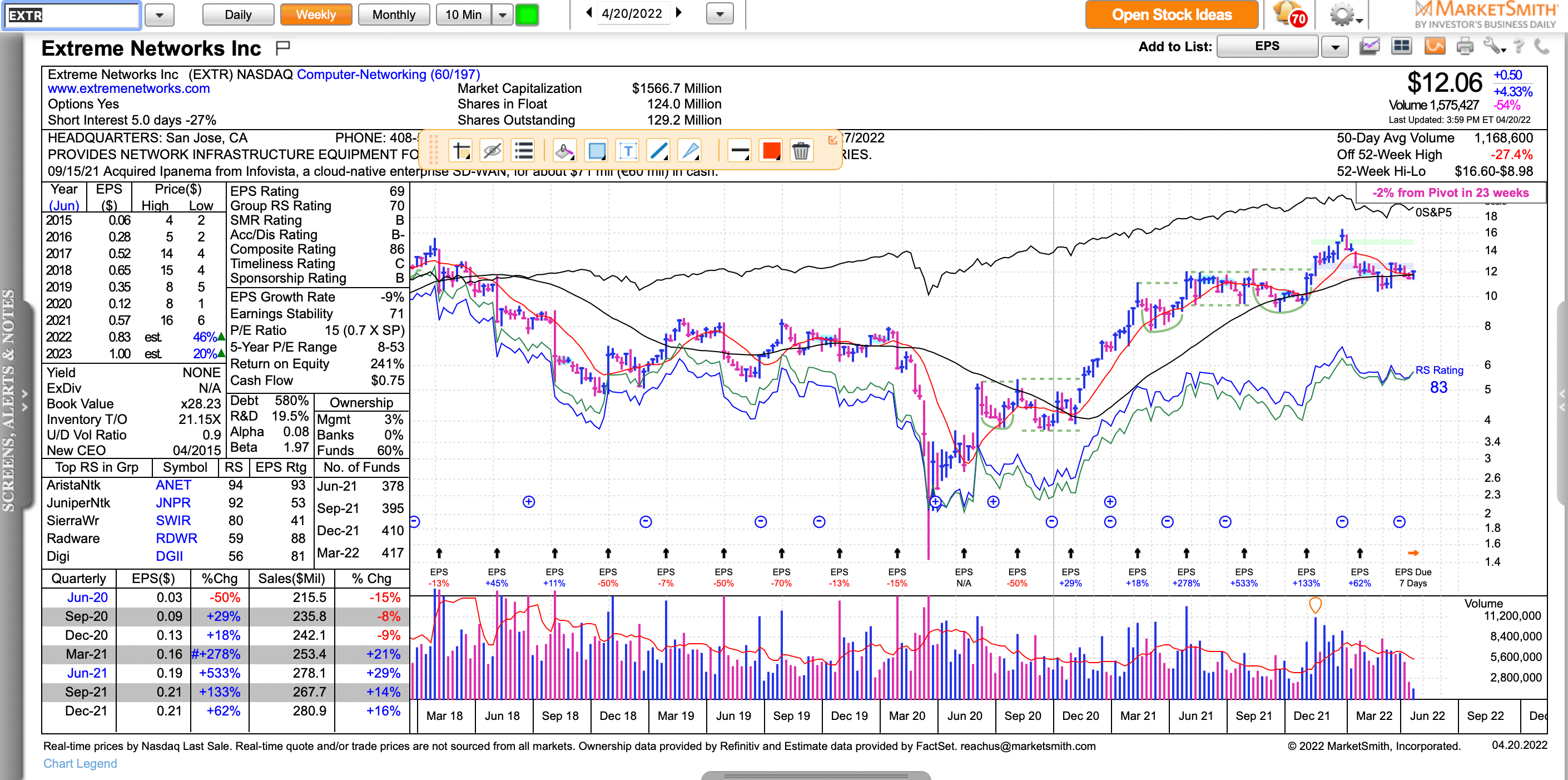
Task: Select the arrow pointer drawing tool
Action: [689, 150]
